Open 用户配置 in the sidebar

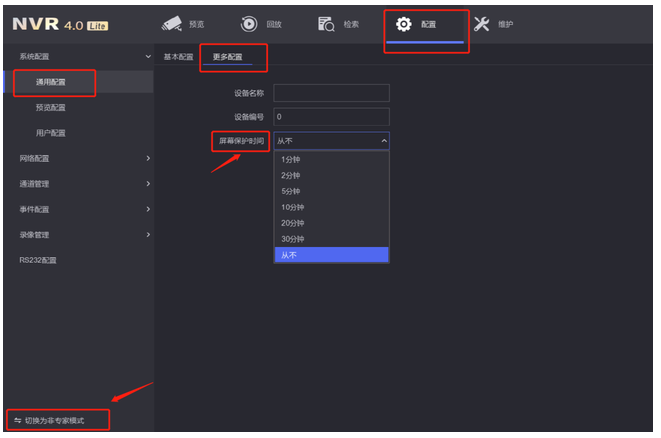coord(50,132)
